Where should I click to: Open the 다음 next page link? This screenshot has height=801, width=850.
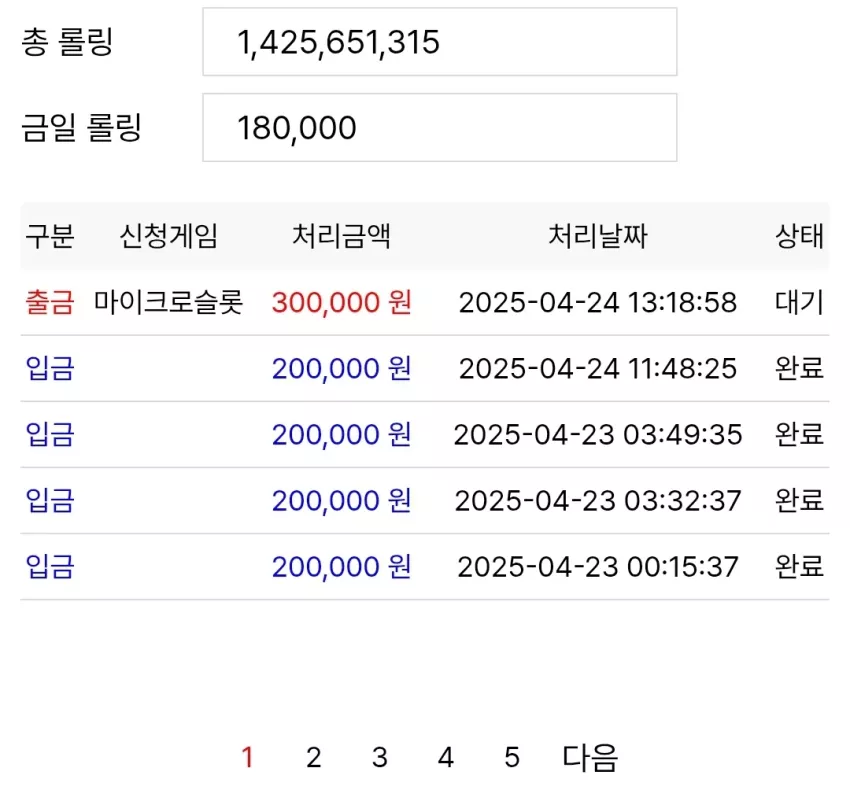pyautogui.click(x=590, y=758)
